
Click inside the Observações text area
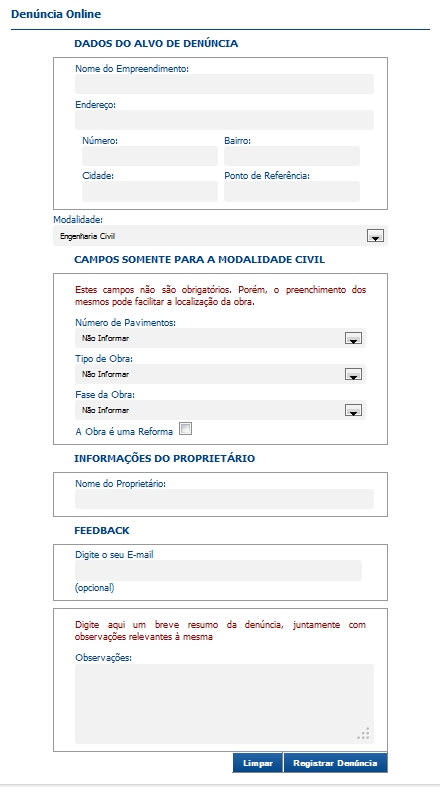click(224, 704)
